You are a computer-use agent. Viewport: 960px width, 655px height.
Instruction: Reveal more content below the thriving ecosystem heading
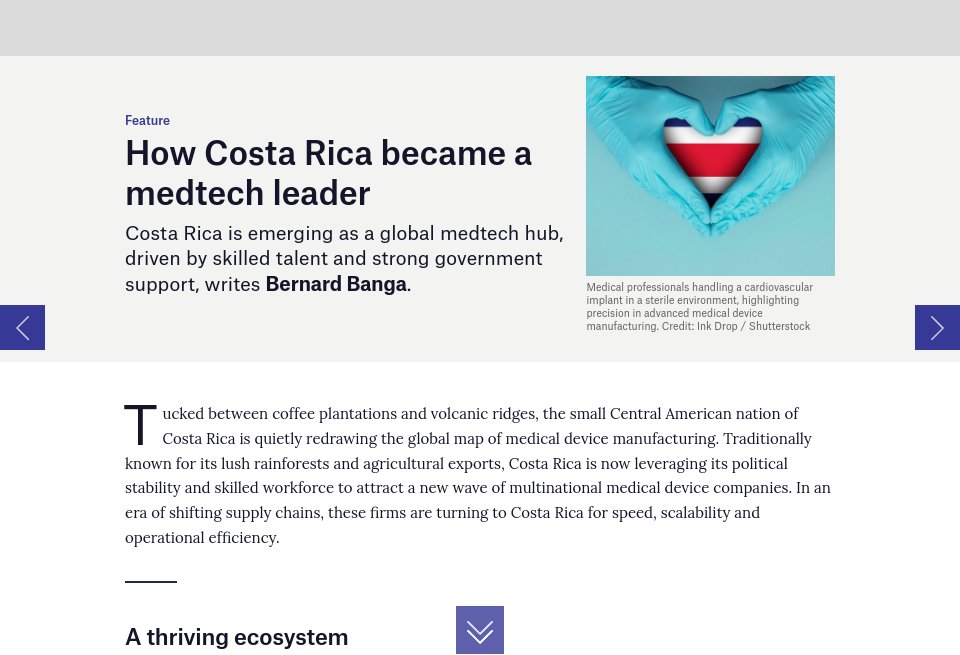click(480, 630)
